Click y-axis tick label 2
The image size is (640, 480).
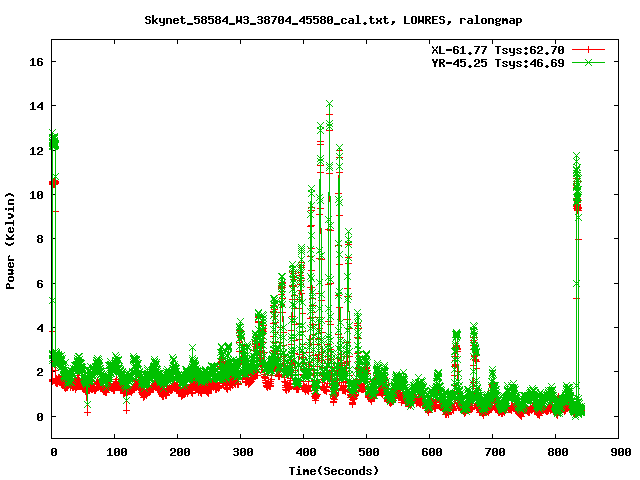[x=40, y=372]
